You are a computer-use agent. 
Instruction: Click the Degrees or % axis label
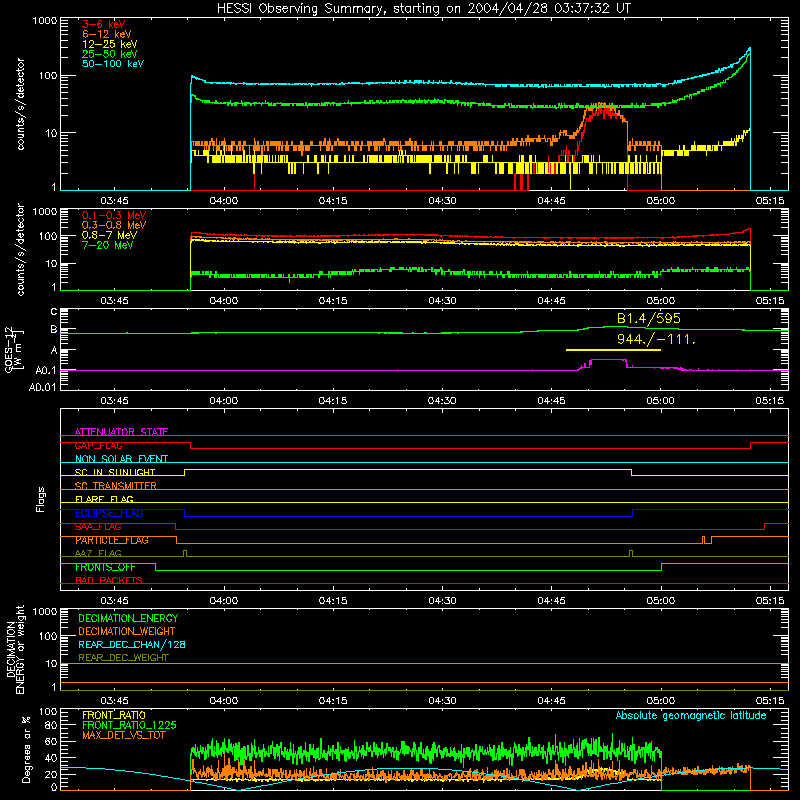coord(26,749)
